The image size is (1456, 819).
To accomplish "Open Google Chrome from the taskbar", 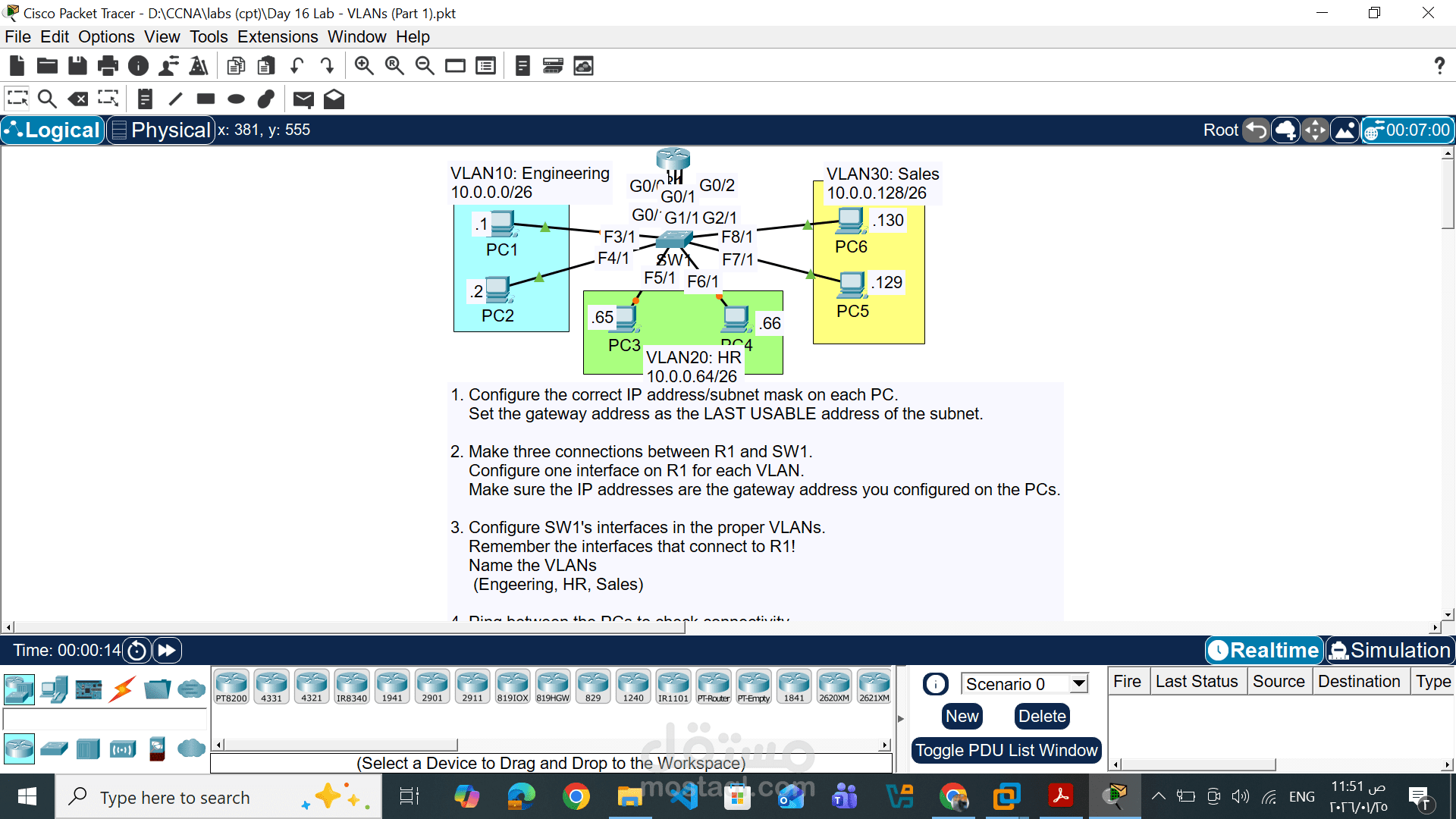I will pos(577,796).
